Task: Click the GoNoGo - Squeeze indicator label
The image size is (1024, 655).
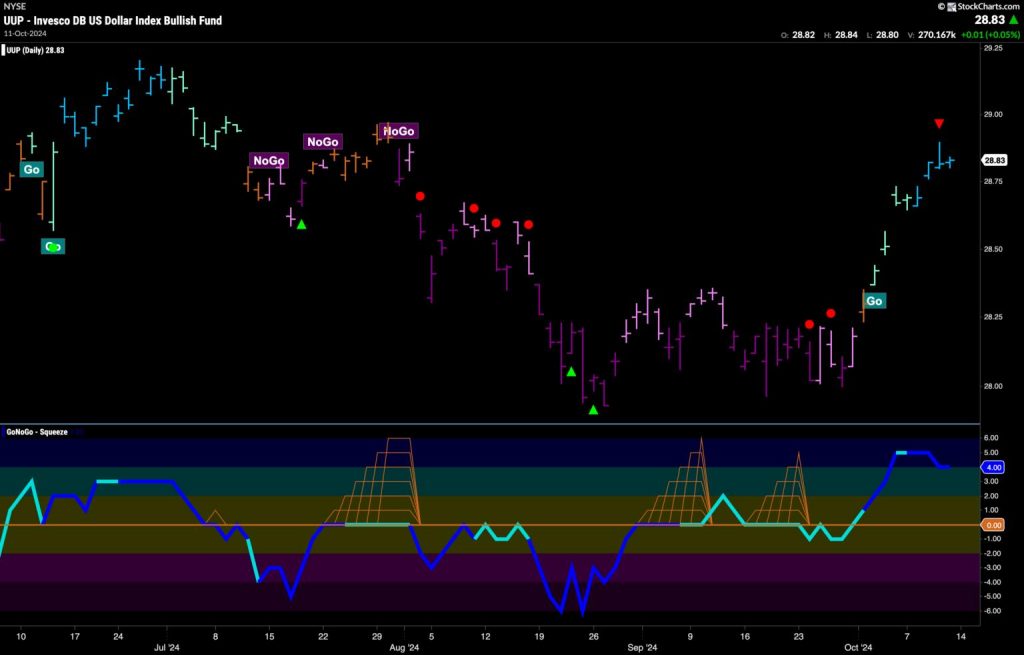Action: point(37,432)
